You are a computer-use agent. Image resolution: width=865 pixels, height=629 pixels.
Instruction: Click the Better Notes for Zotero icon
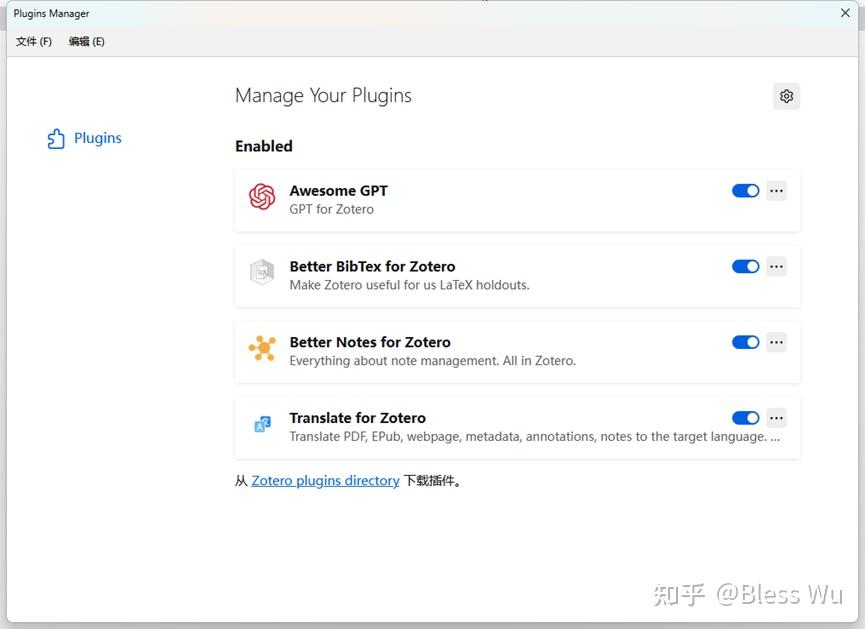[261, 348]
